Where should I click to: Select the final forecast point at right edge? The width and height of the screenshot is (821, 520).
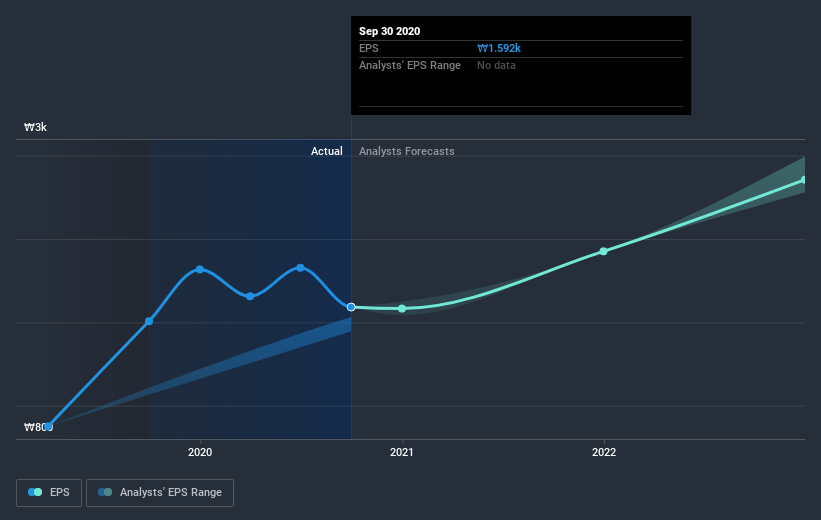(804, 180)
